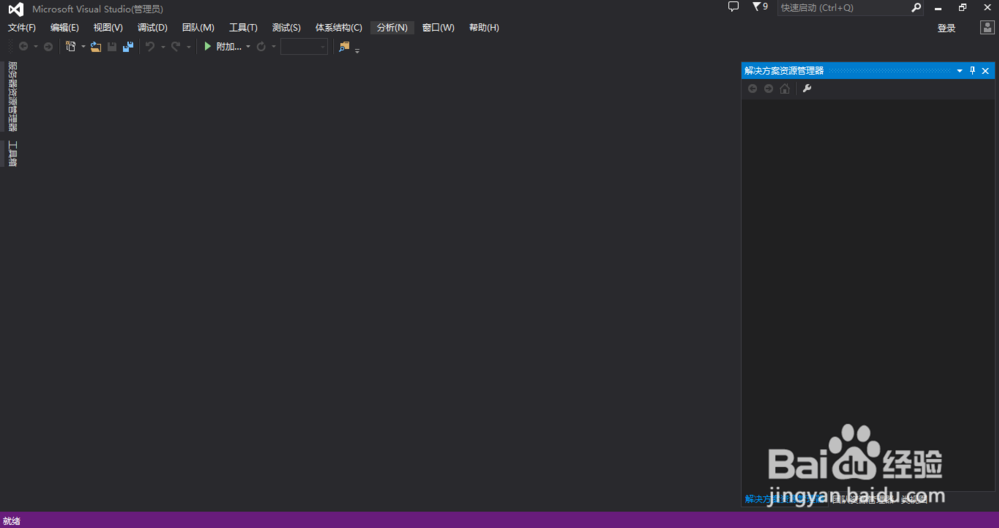This screenshot has width=999, height=528.
Task: Click the notifications flag icon
Action: (757, 7)
